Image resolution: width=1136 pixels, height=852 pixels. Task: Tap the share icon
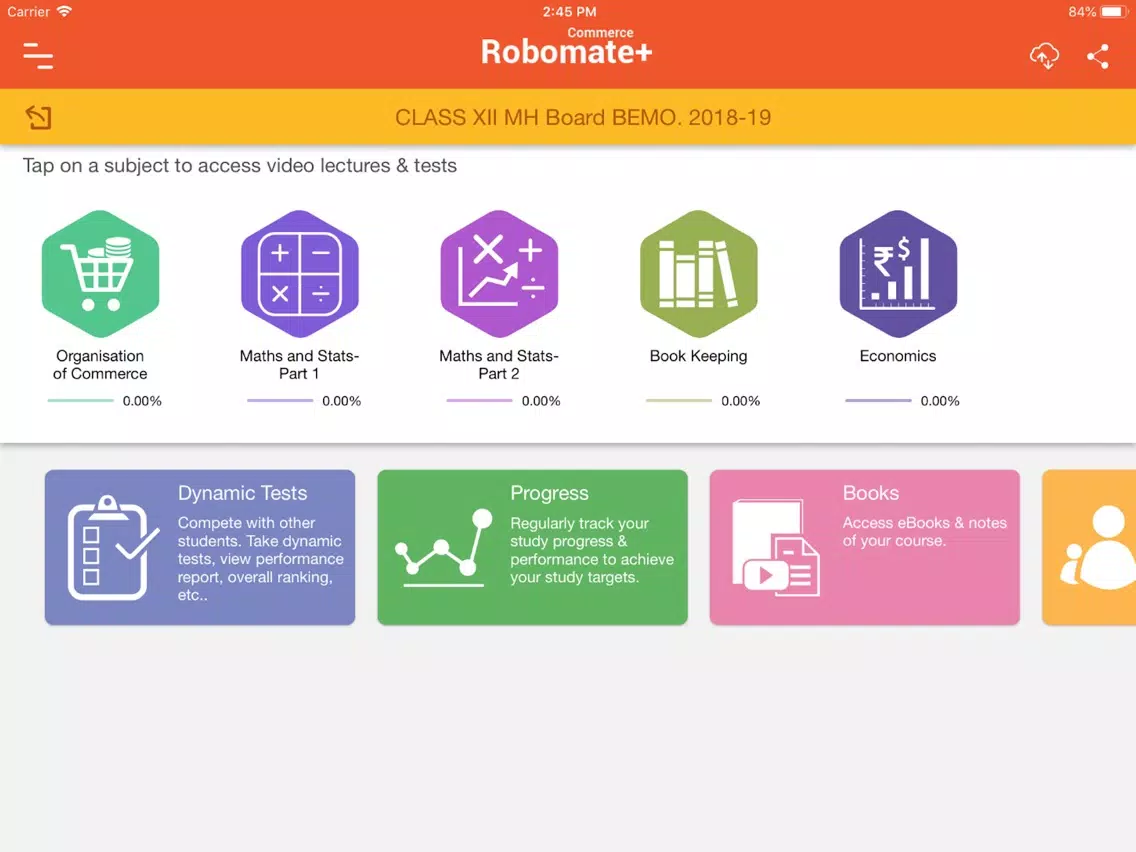[x=1098, y=57]
